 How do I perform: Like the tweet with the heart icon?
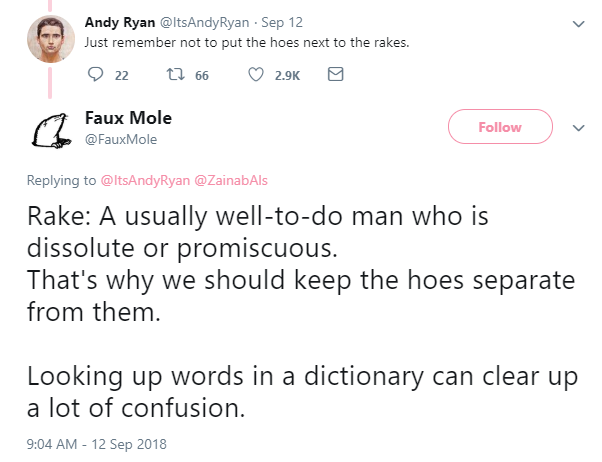click(x=257, y=74)
